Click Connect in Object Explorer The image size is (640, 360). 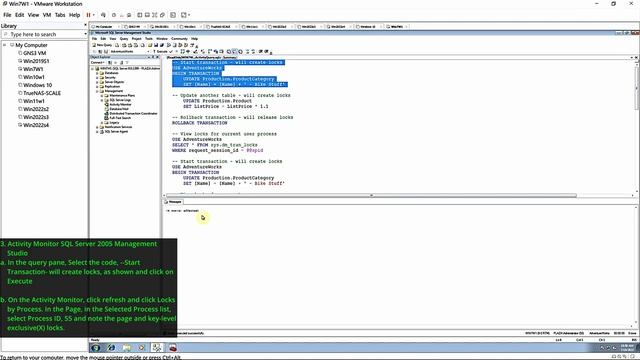pos(98,62)
